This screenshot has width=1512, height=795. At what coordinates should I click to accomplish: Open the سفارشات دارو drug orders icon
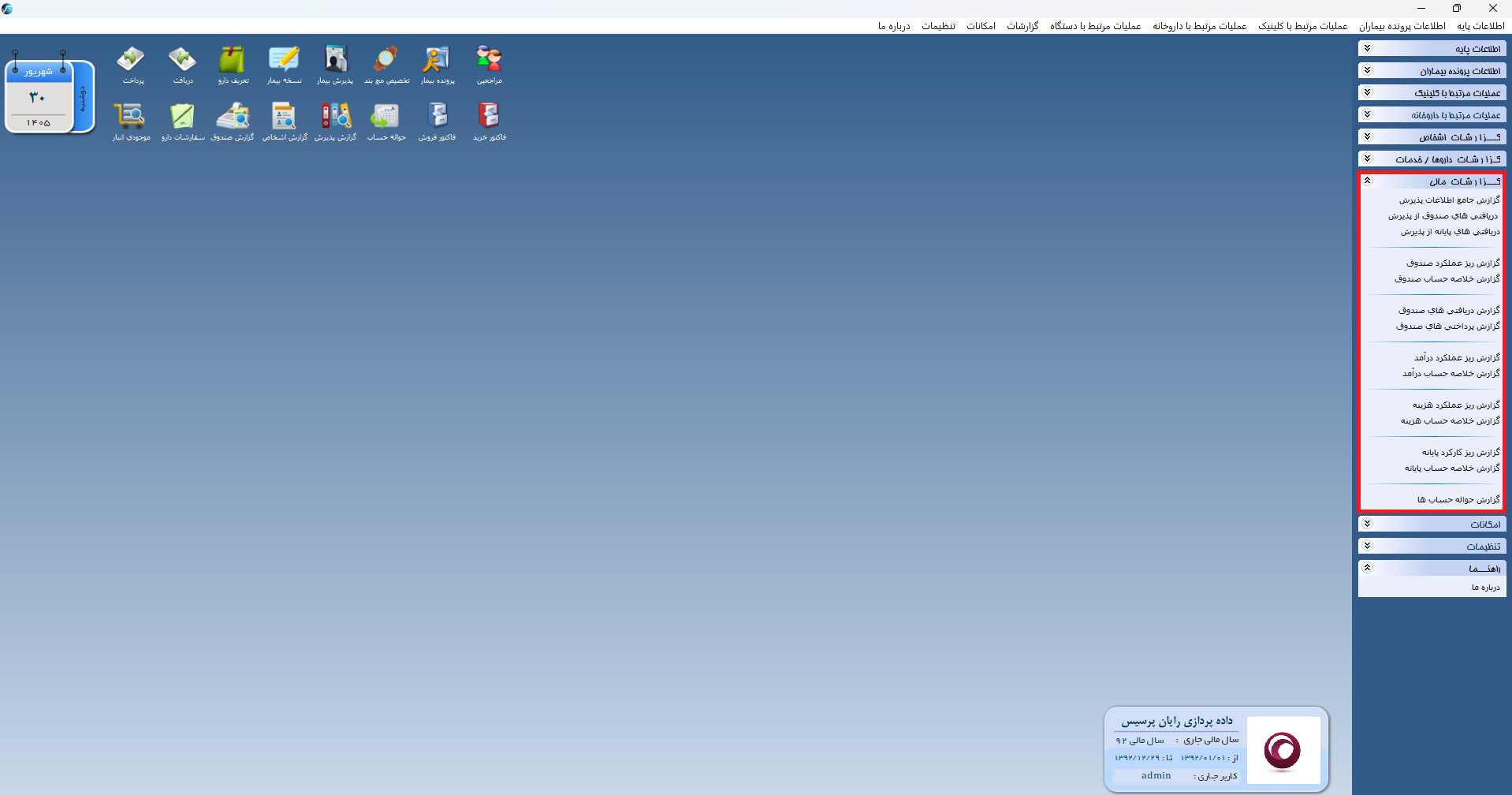pyautogui.click(x=183, y=121)
